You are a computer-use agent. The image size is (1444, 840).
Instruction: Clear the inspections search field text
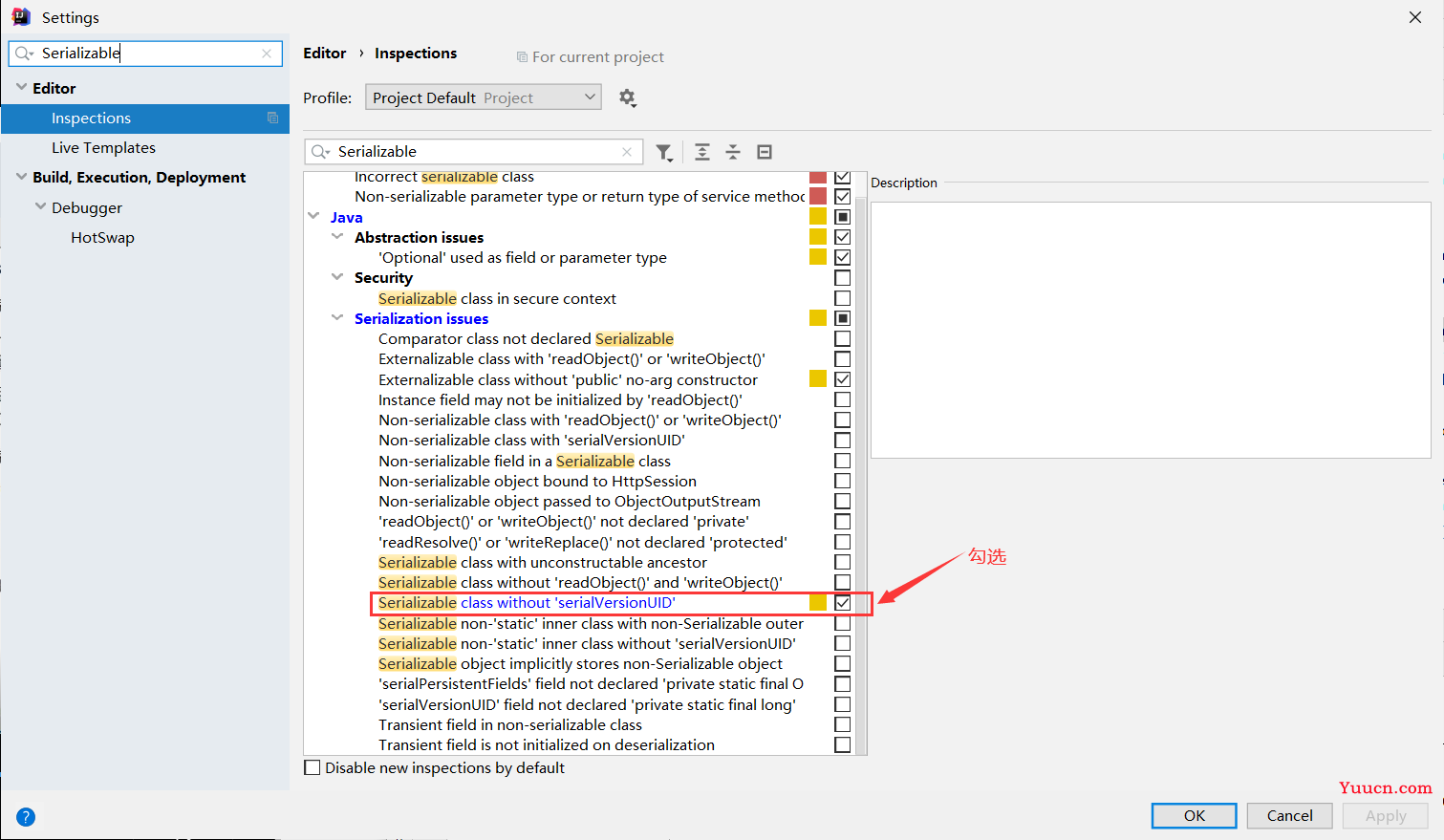[627, 152]
